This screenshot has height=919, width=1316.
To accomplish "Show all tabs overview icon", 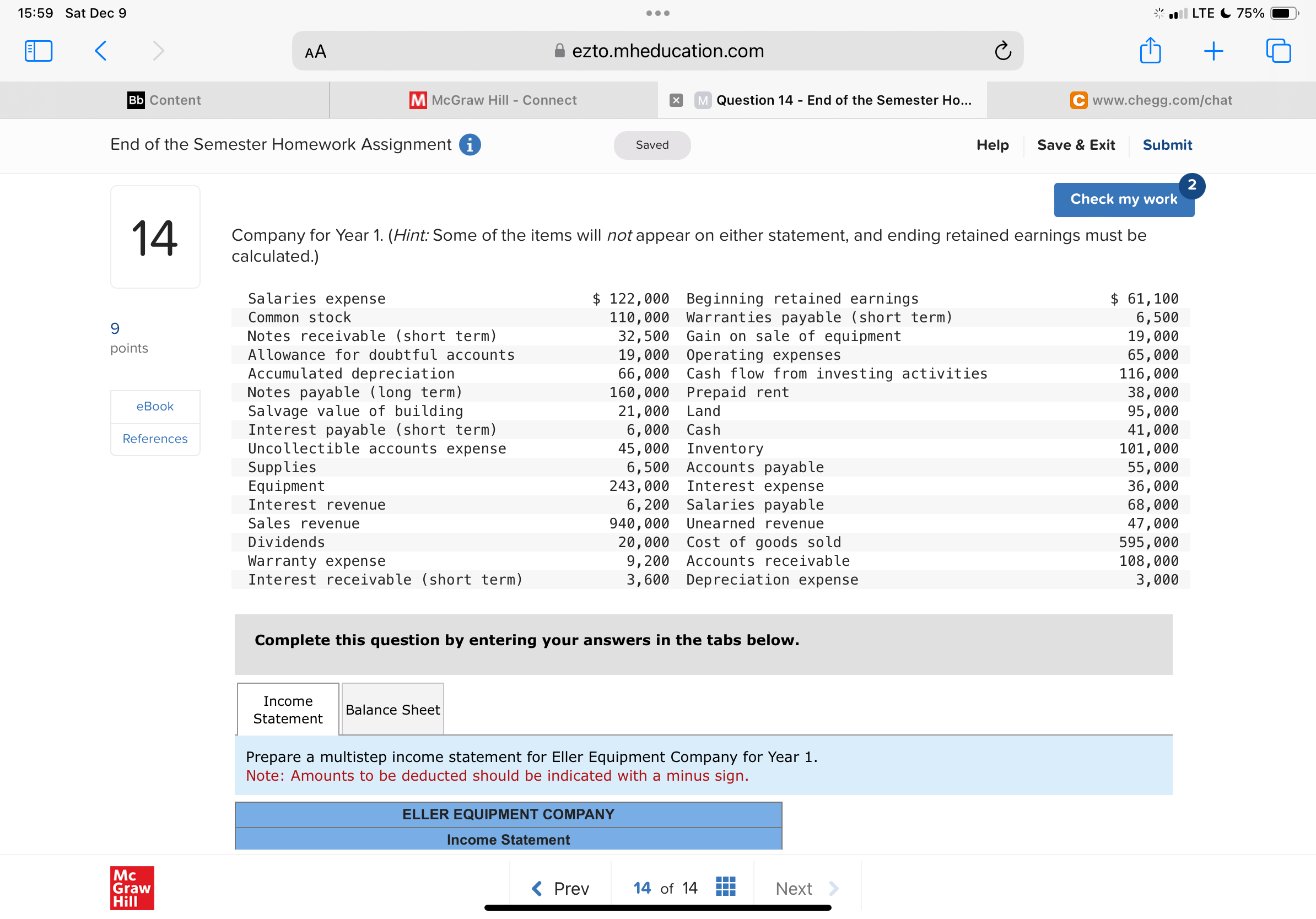I will tap(1277, 51).
